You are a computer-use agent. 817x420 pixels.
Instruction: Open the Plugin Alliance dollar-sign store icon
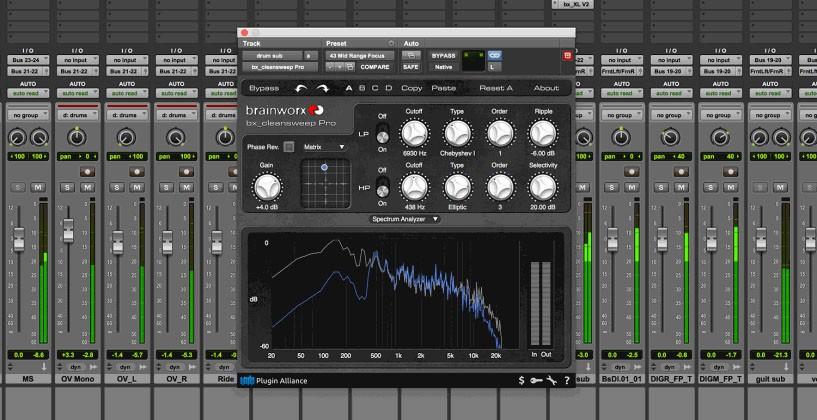(x=521, y=381)
